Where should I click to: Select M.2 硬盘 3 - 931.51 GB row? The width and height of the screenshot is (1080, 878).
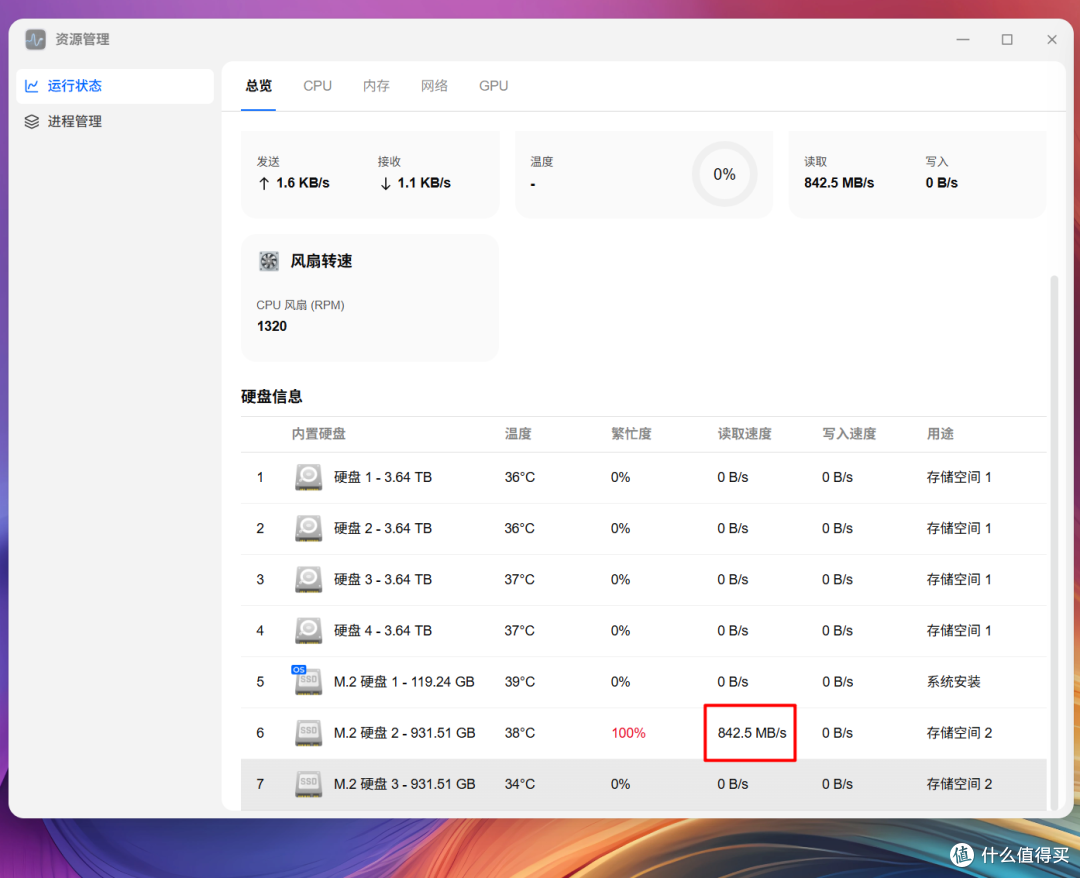(643, 784)
